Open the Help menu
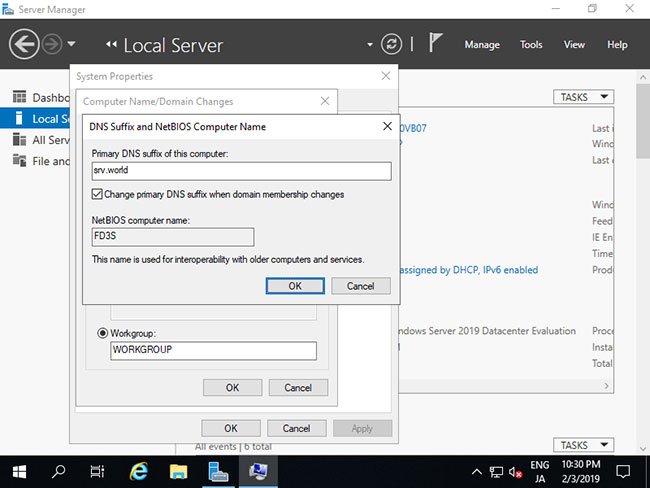 [617, 45]
